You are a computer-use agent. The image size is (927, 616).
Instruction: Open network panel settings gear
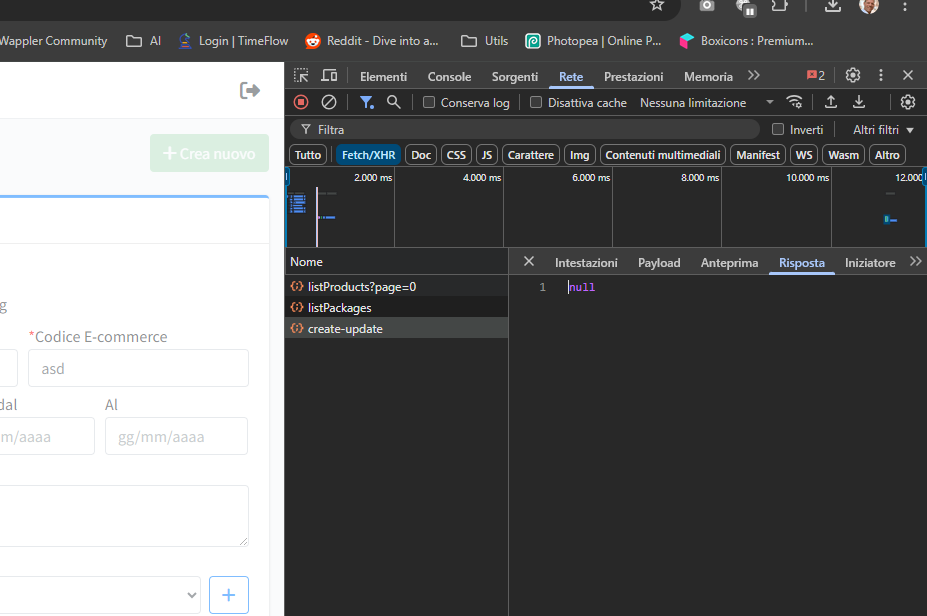[x=907, y=102]
